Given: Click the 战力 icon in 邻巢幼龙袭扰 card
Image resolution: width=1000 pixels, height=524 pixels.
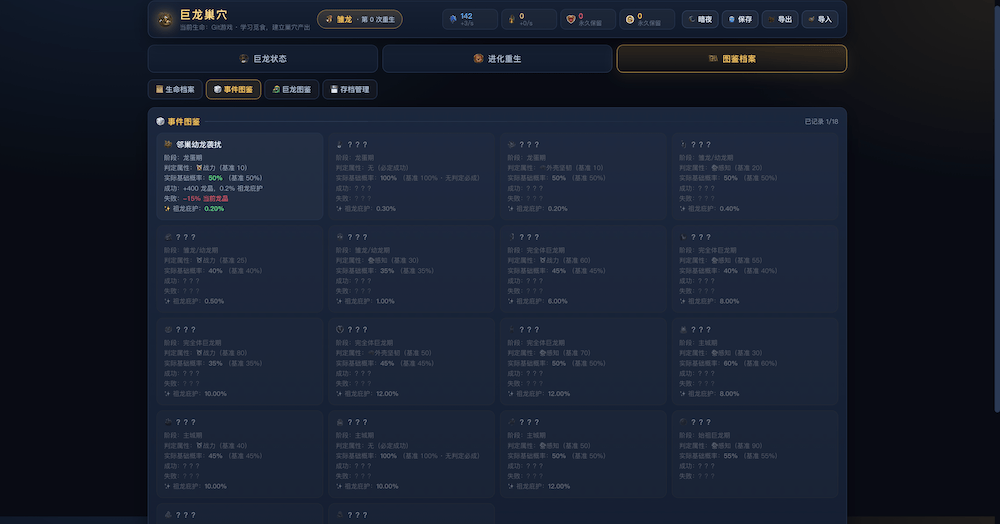Looking at the screenshot, I should coord(199,168).
